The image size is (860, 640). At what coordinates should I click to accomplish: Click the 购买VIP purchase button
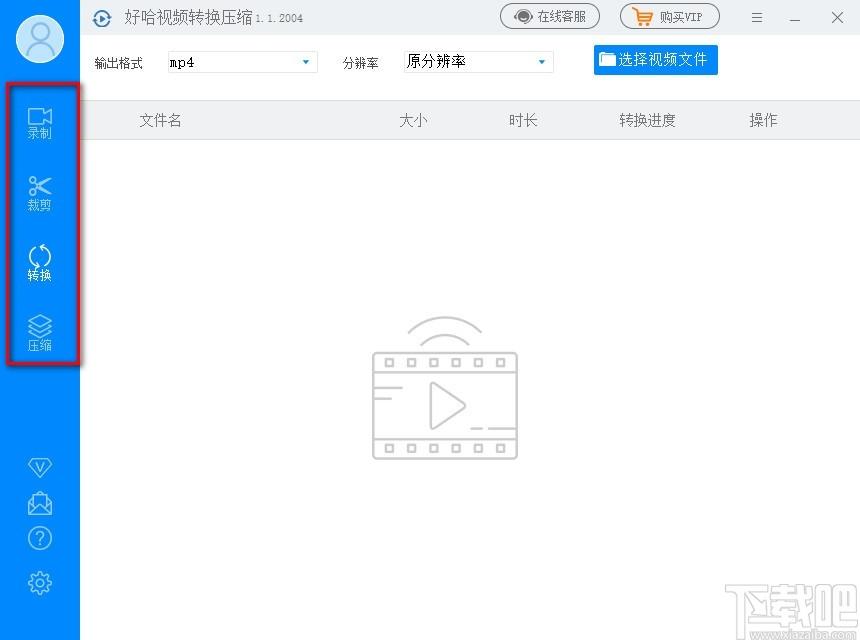[x=670, y=16]
